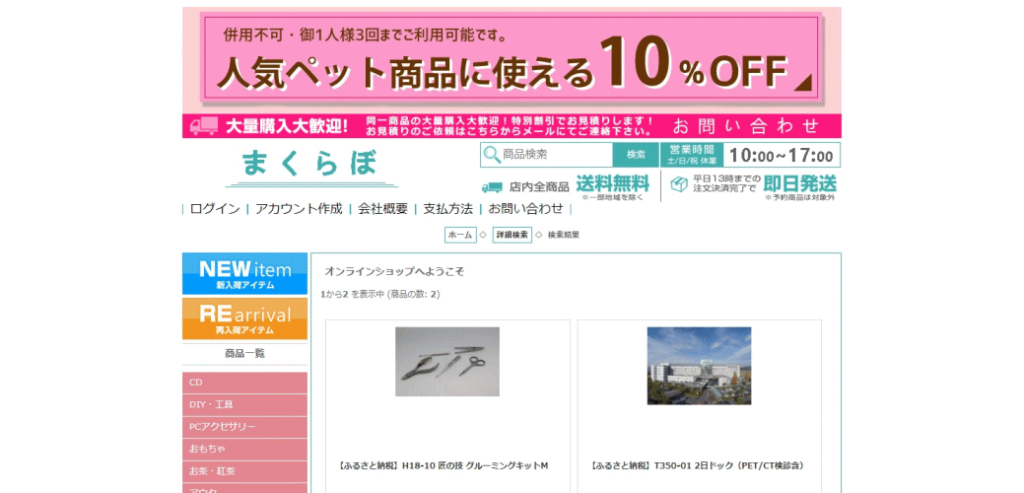Open 会社概要 in the navigation menu
The width and height of the screenshot is (1024, 493).
pyautogui.click(x=383, y=209)
